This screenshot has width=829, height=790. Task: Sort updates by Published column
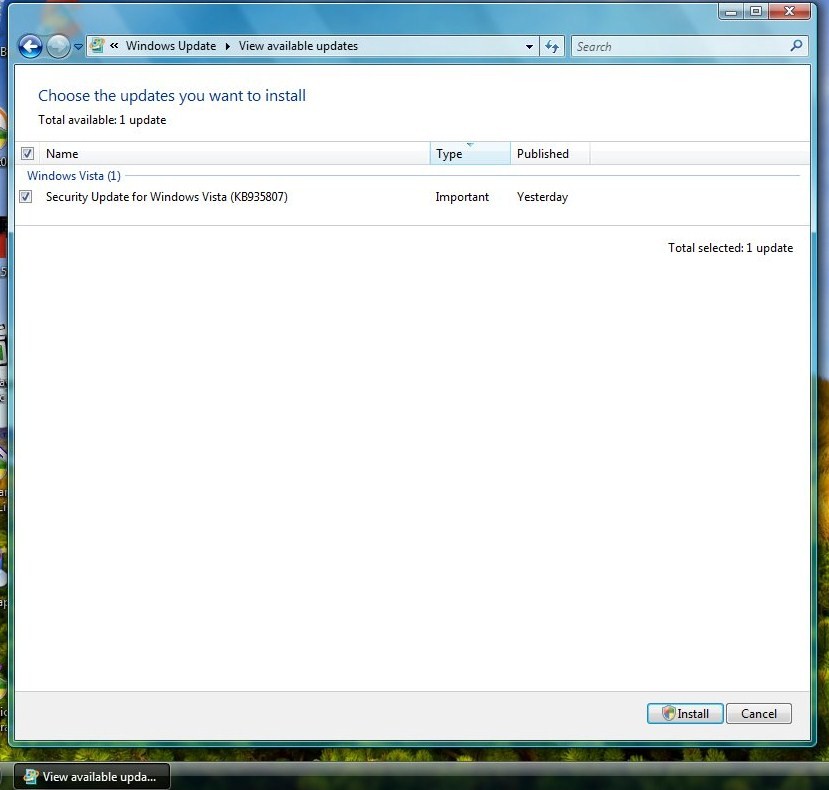pyautogui.click(x=550, y=153)
